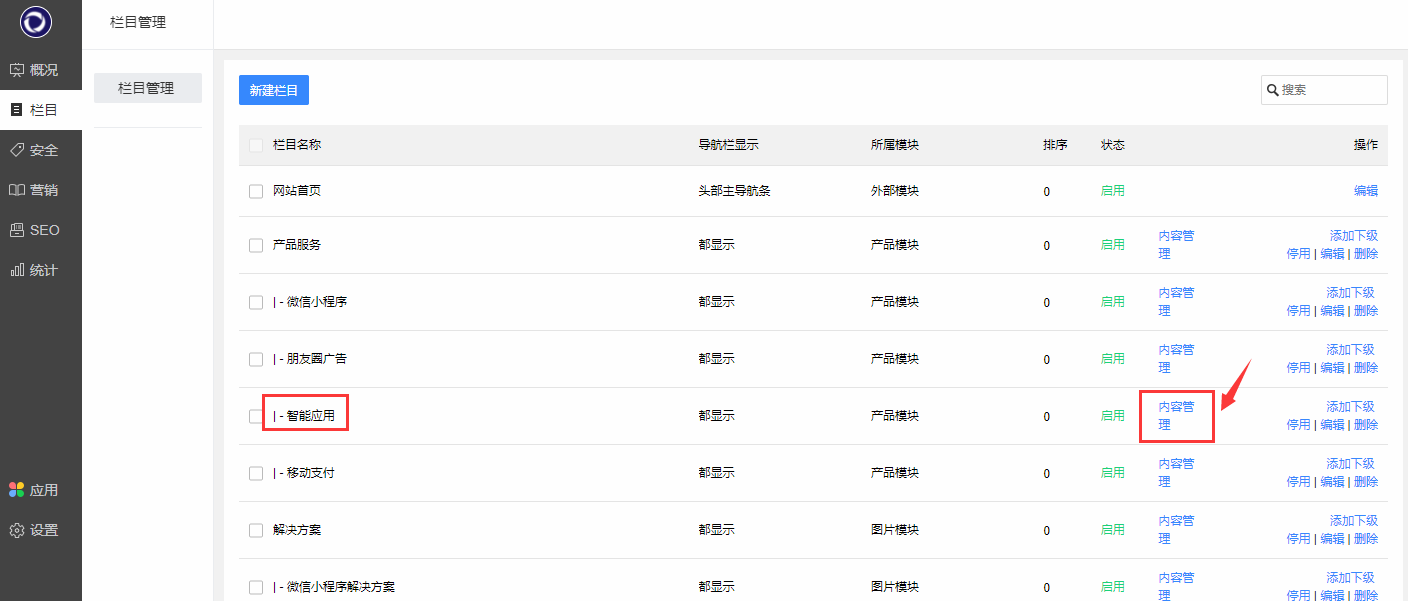Check the 微信小程序 row checkbox
1408x601 pixels.
[x=256, y=302]
